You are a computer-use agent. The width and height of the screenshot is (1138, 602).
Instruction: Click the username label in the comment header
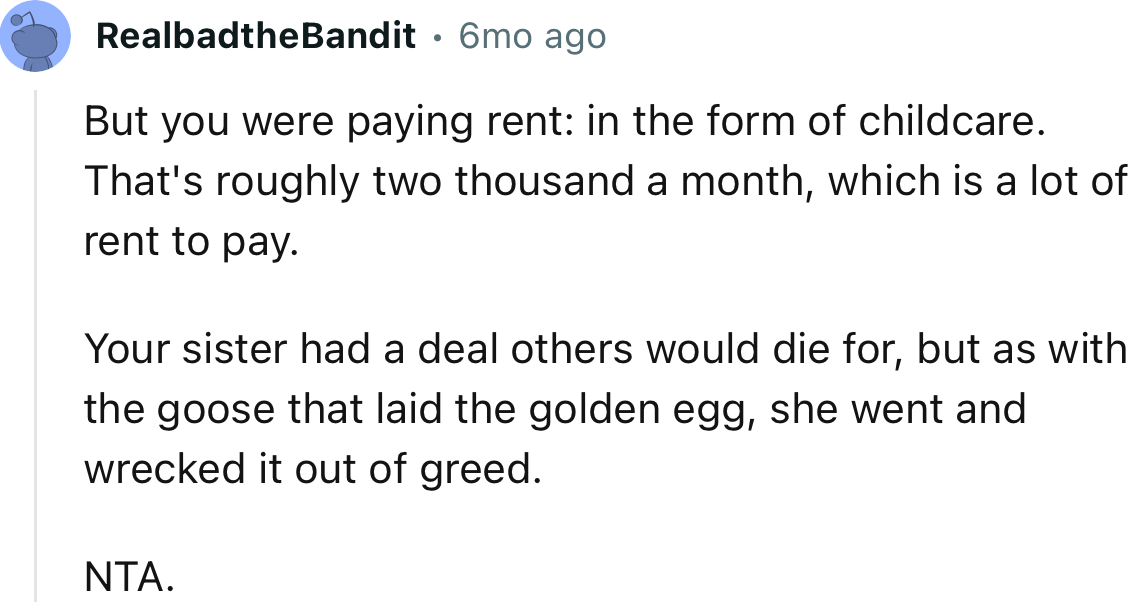click(x=255, y=36)
